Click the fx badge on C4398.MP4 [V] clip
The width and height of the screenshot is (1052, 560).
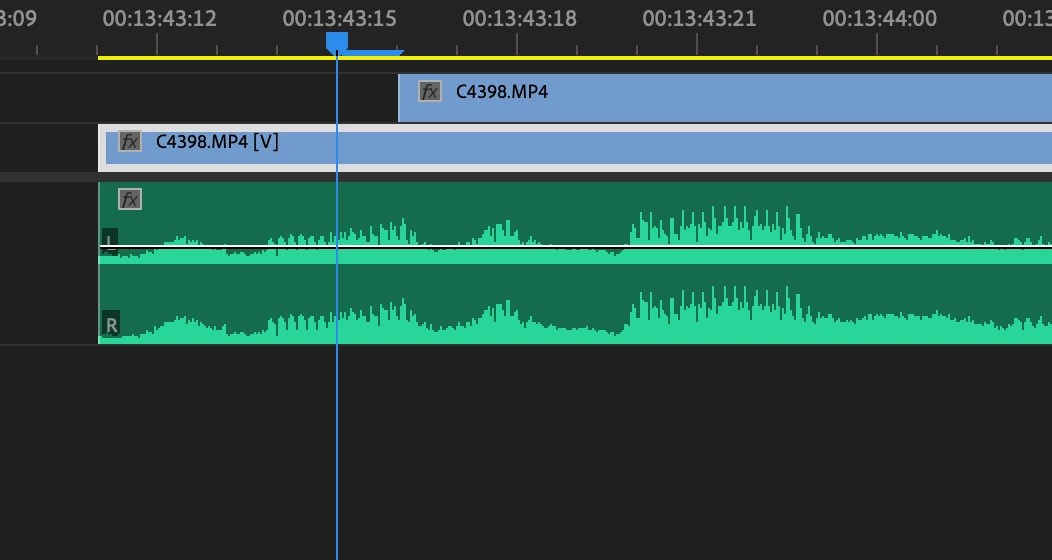tap(129, 142)
